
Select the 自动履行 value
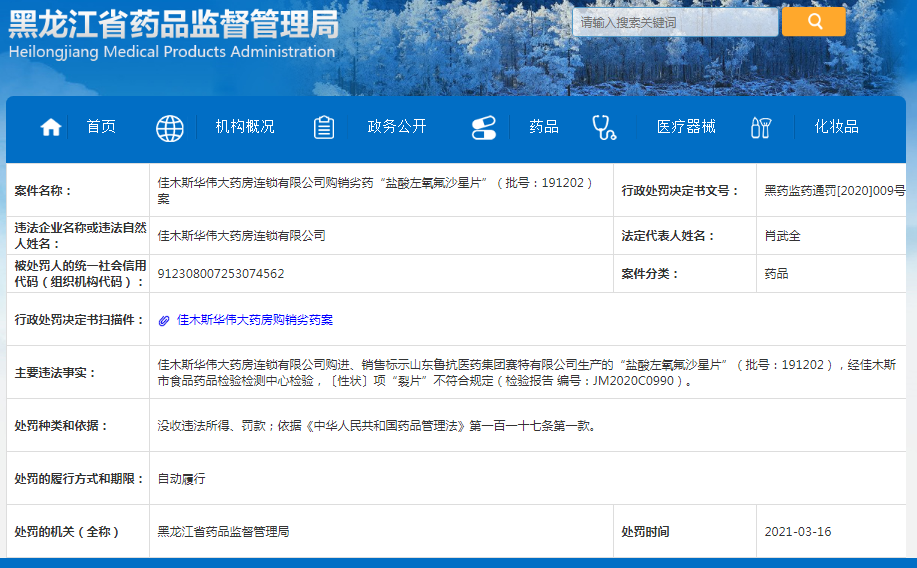coord(181,479)
